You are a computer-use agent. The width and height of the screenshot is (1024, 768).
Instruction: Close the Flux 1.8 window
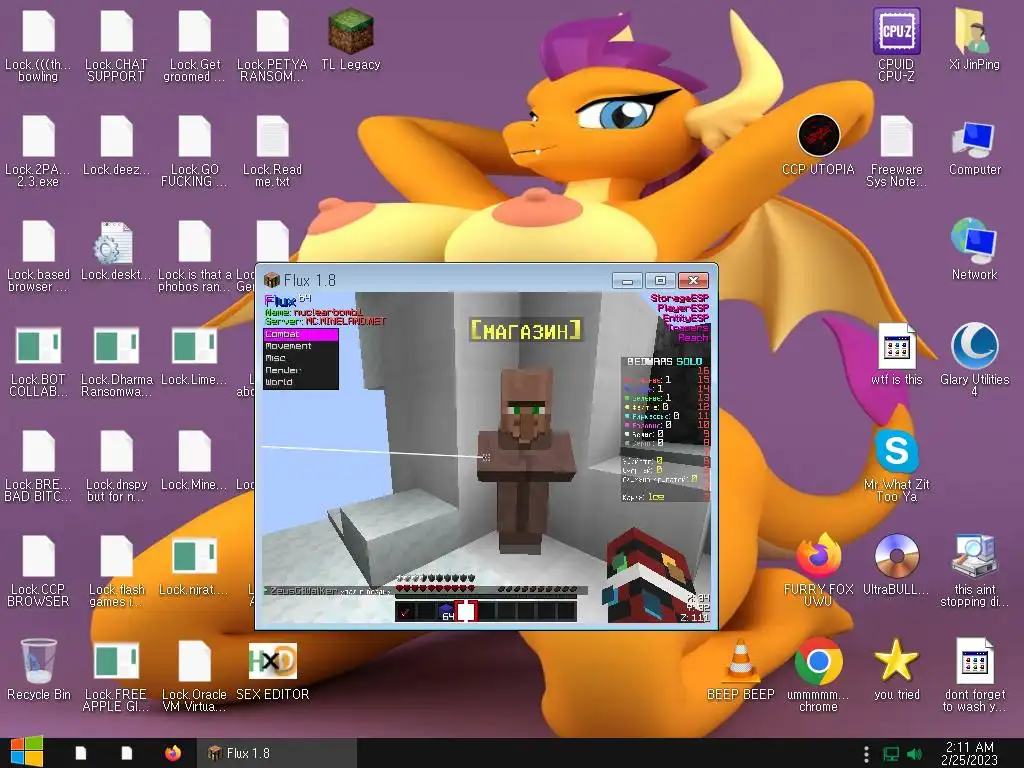[694, 281]
